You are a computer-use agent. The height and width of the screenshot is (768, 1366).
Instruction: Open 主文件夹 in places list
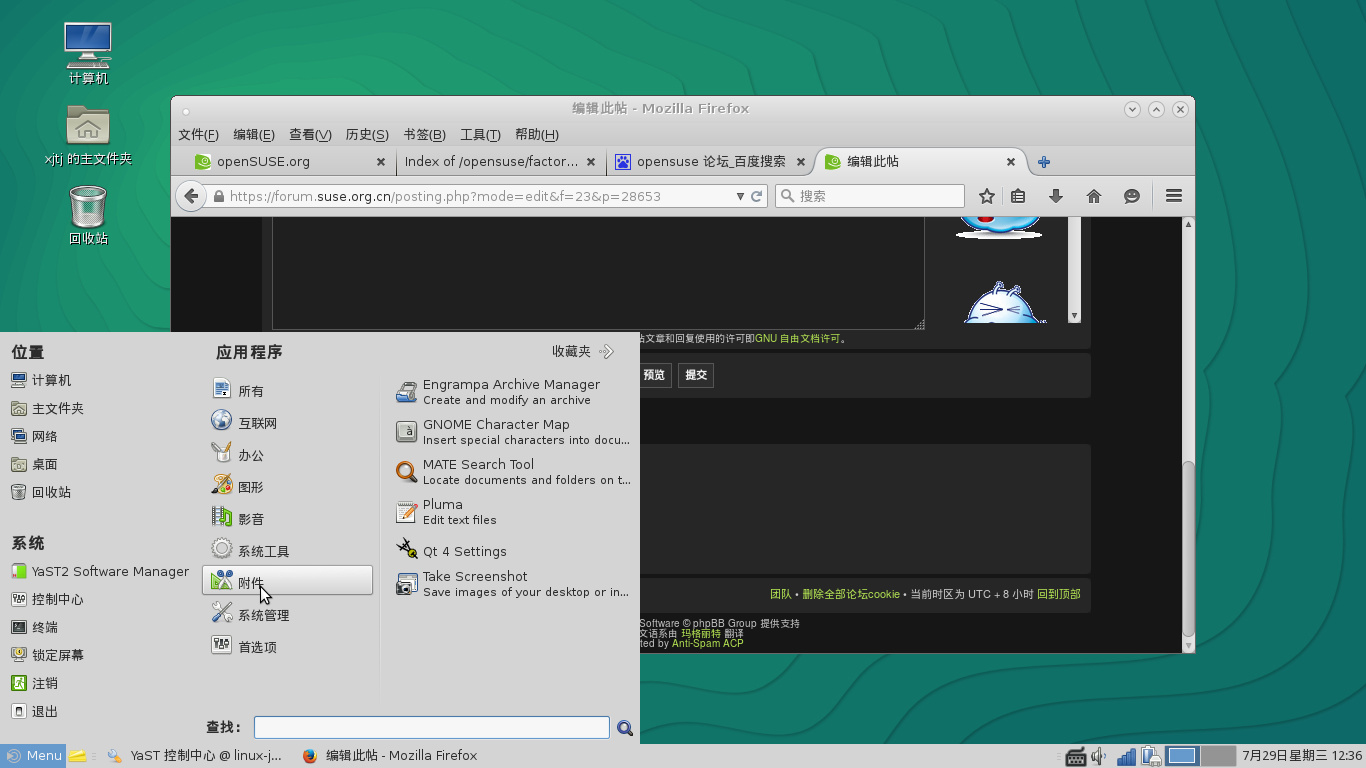[47, 408]
